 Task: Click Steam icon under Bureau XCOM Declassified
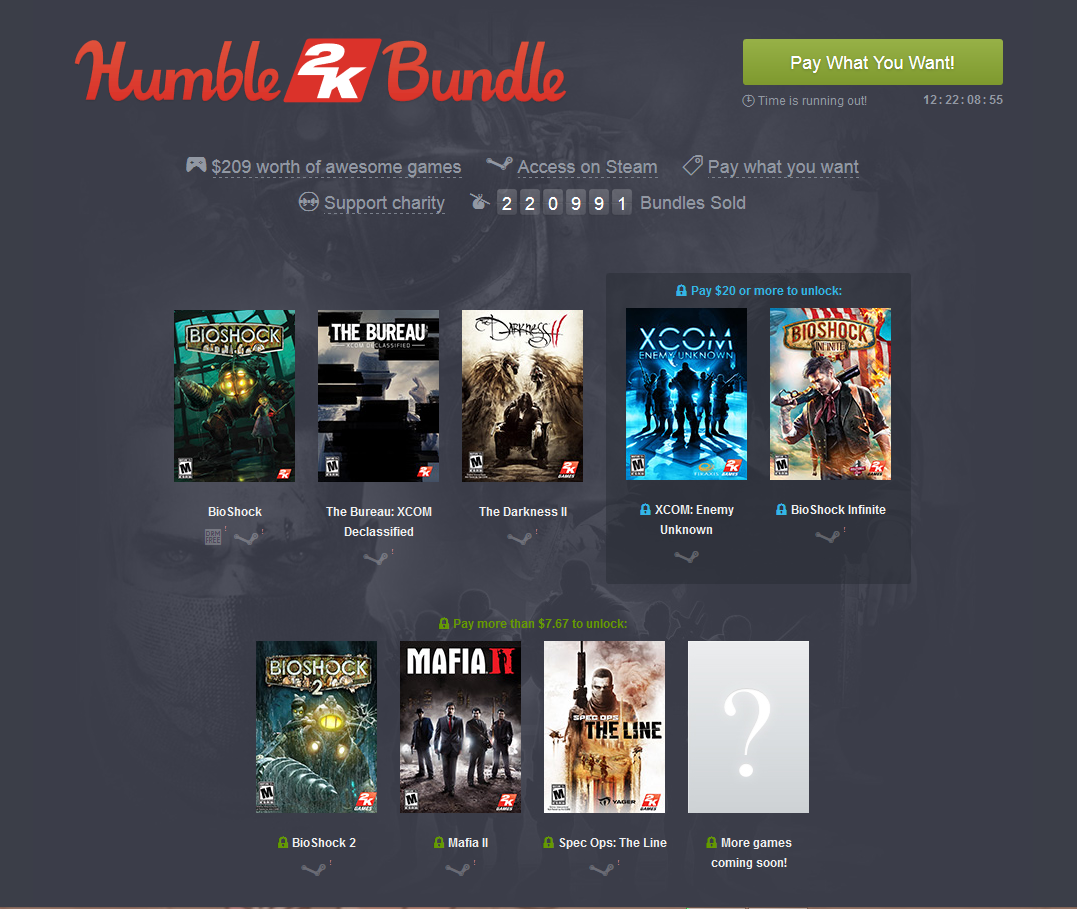[x=376, y=558]
